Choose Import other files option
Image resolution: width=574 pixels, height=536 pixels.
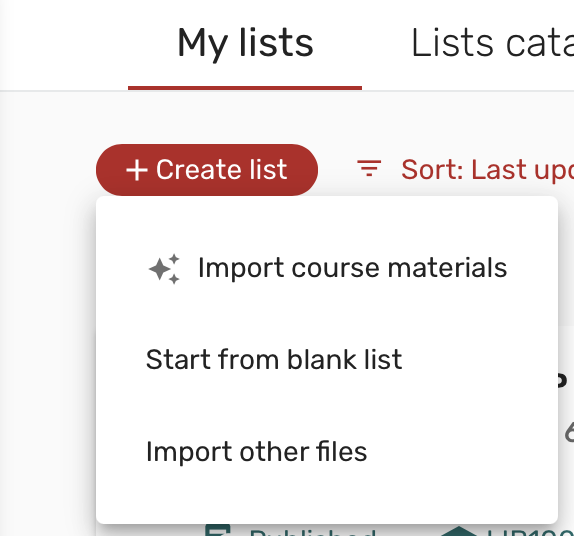click(327, 452)
